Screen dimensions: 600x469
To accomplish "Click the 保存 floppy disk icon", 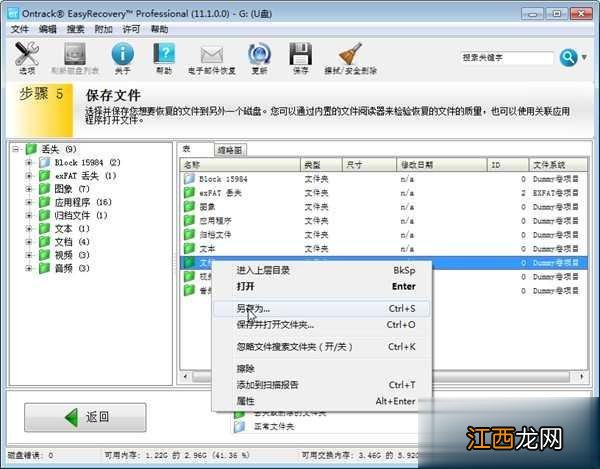I will click(x=300, y=54).
